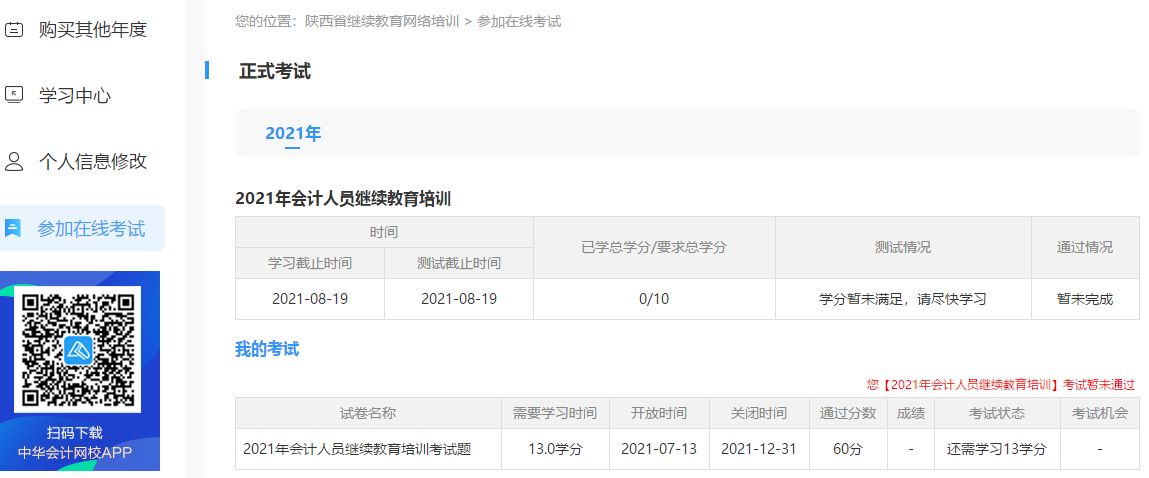Click the blue app logo inside the QR code
Image resolution: width=1149 pixels, height=478 pixels.
(x=78, y=350)
